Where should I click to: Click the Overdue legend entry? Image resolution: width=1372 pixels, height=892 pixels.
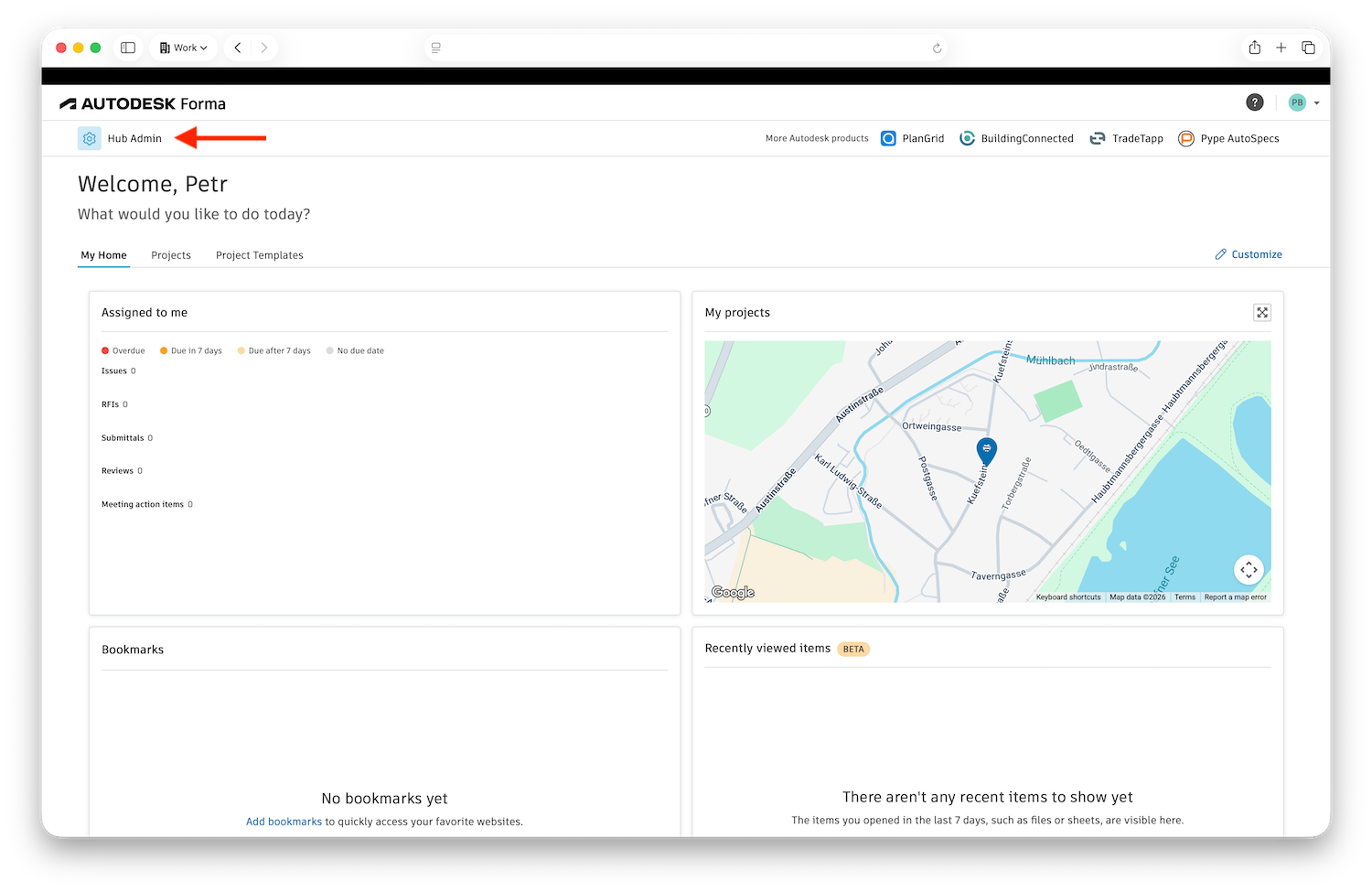pos(123,350)
